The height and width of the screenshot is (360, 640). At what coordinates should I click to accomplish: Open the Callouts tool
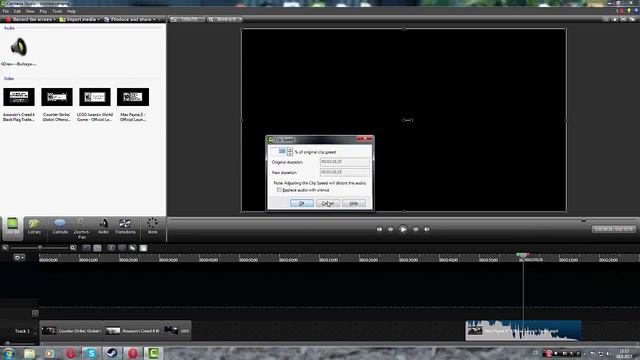pos(60,227)
